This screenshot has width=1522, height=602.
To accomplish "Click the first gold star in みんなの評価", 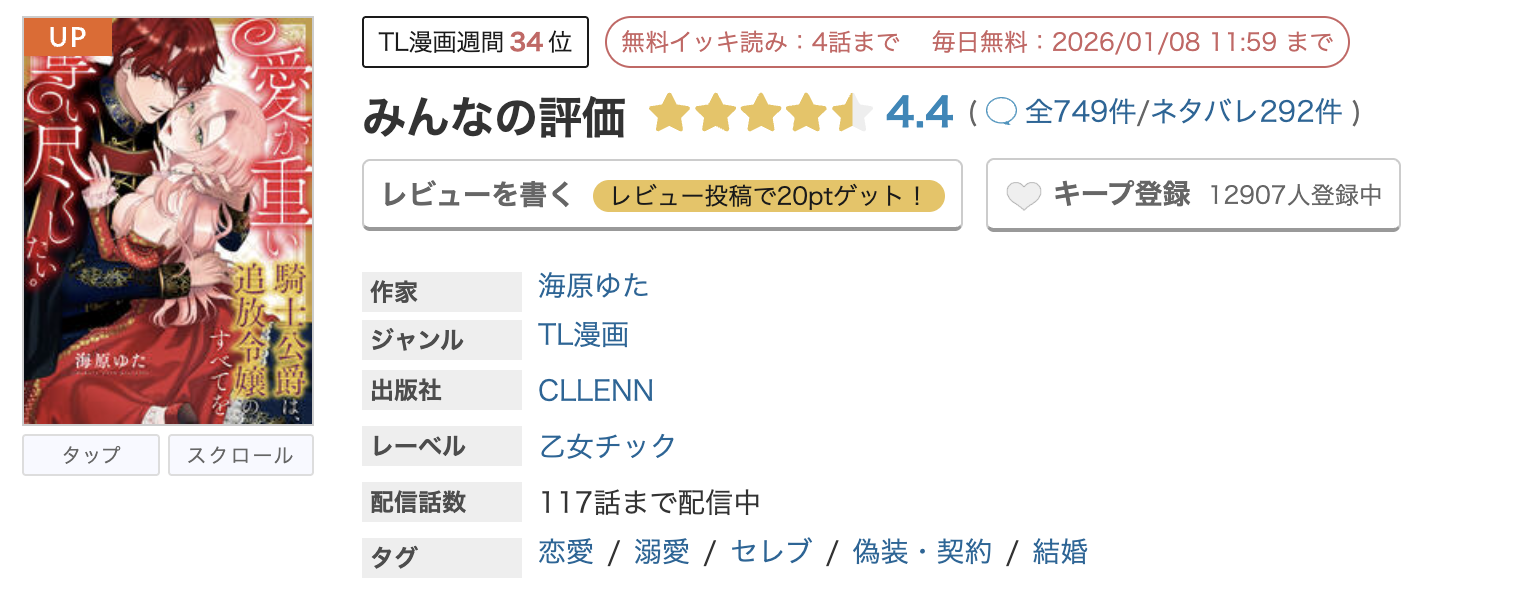I will [x=667, y=113].
